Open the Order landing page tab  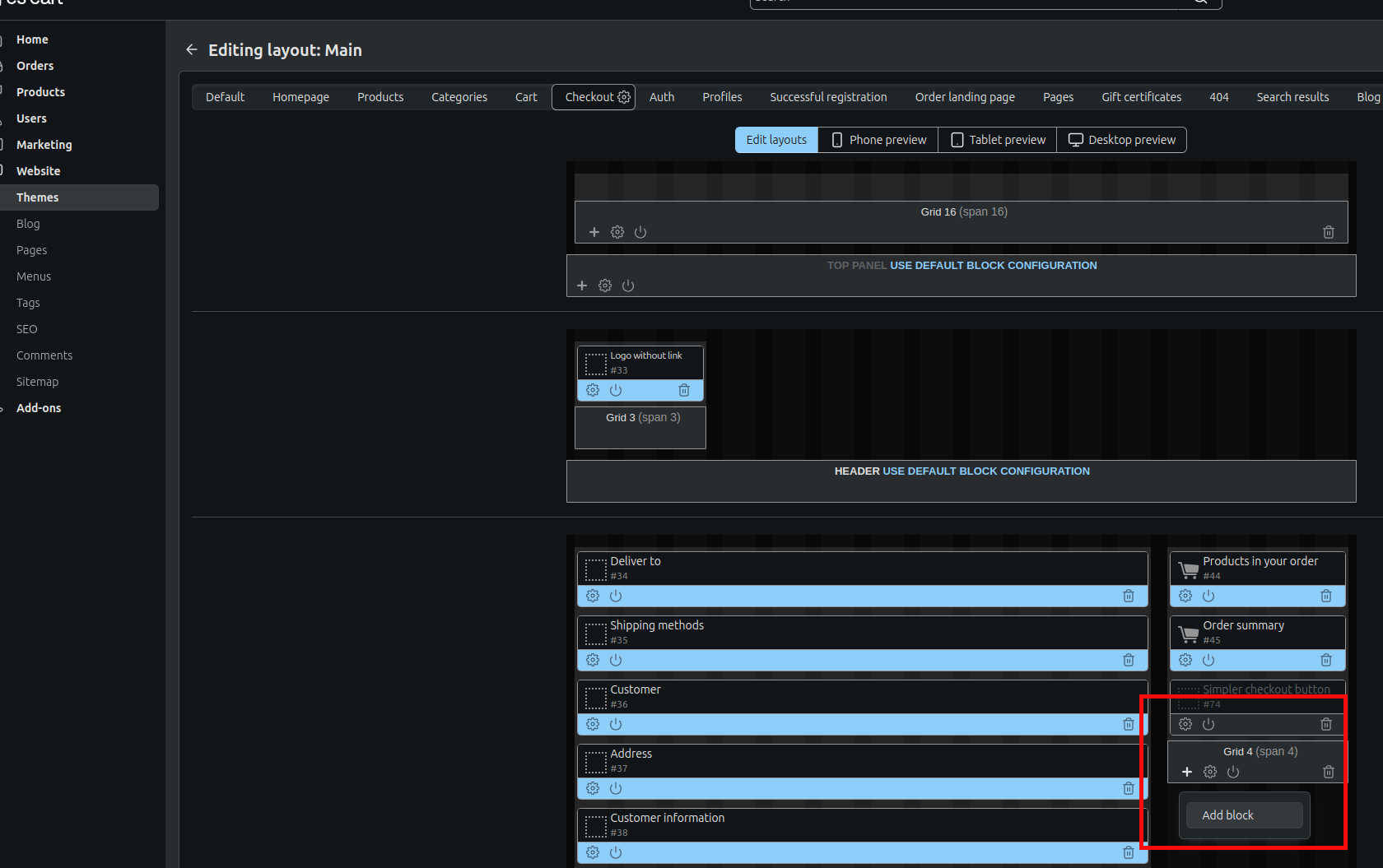tap(965, 97)
